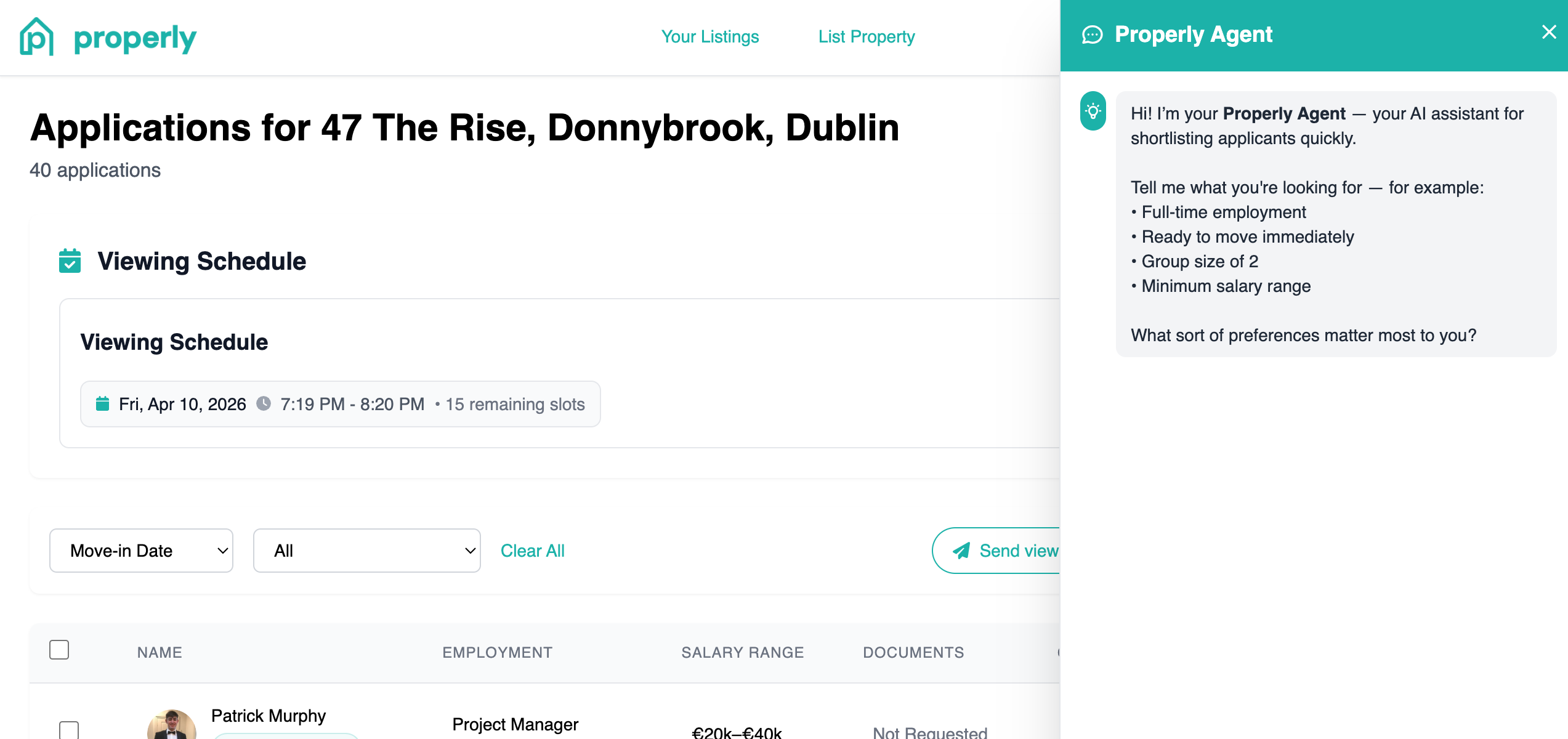1568x739 pixels.
Task: Click the clock icon next to the viewing time
Action: point(264,404)
